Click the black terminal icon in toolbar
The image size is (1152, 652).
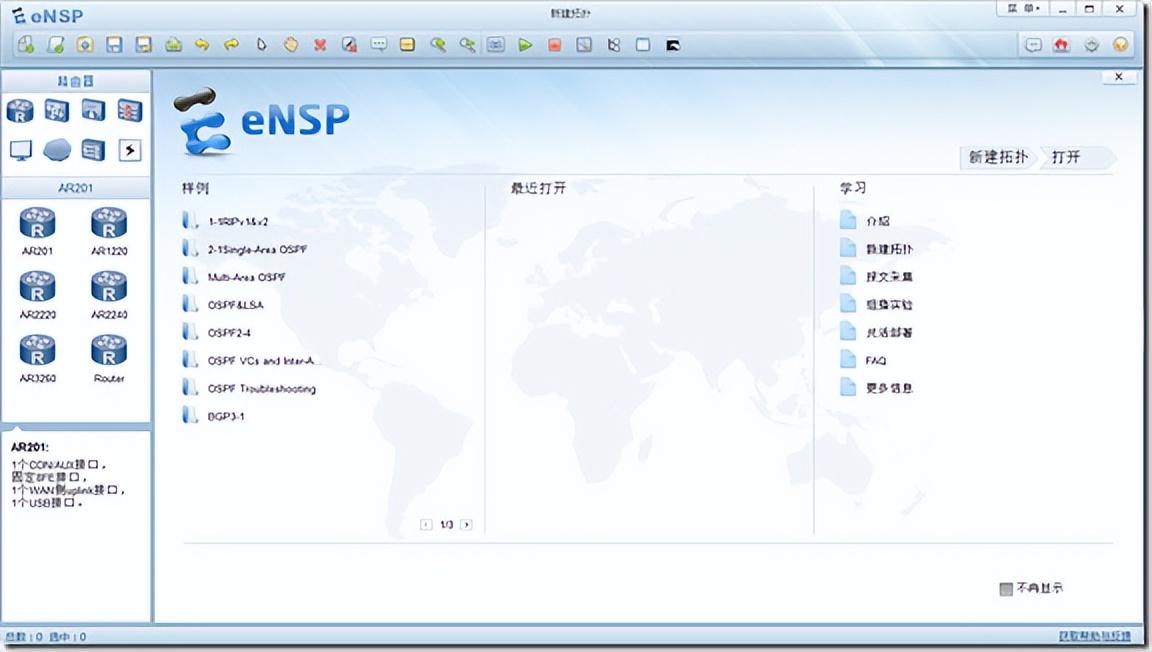point(673,45)
